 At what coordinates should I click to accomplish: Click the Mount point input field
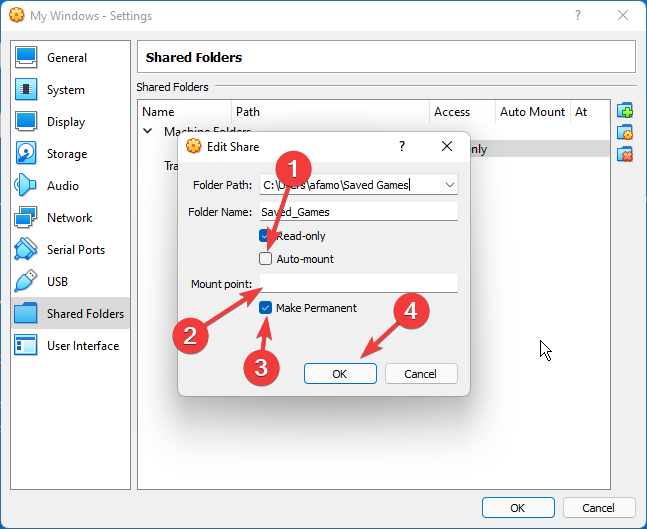[359, 283]
